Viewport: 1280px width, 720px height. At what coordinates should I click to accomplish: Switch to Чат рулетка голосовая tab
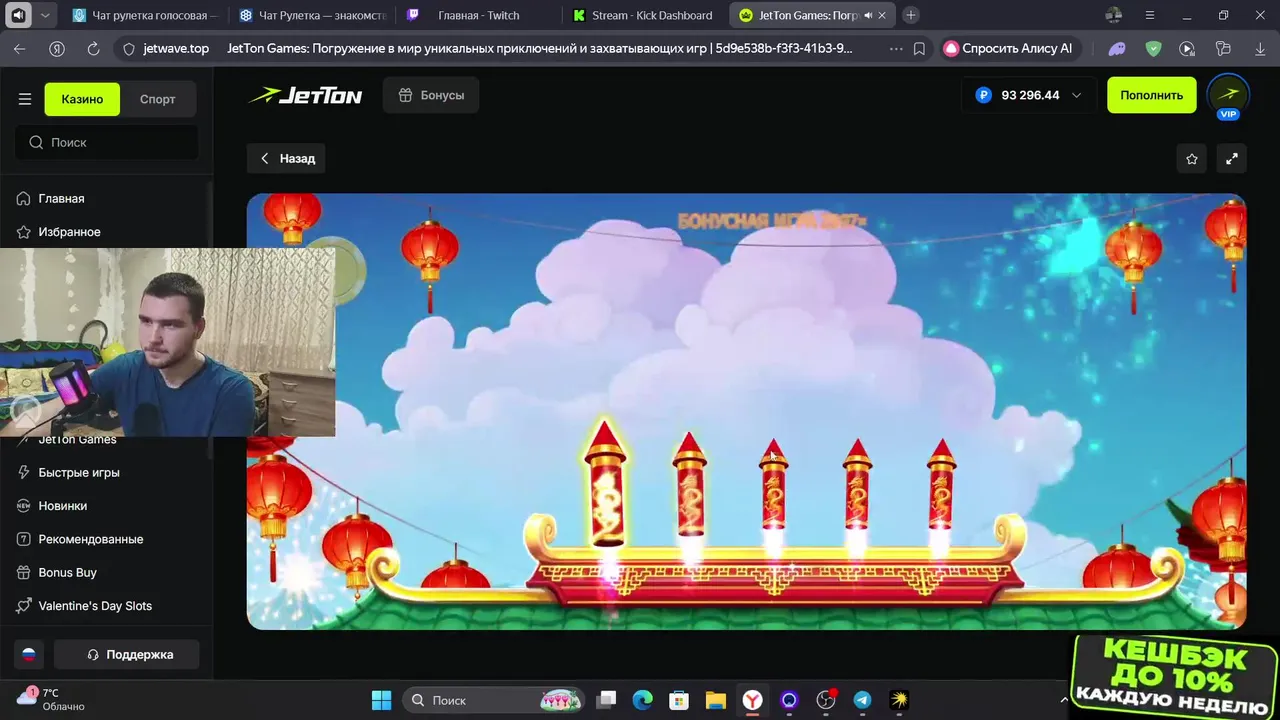[x=146, y=15]
